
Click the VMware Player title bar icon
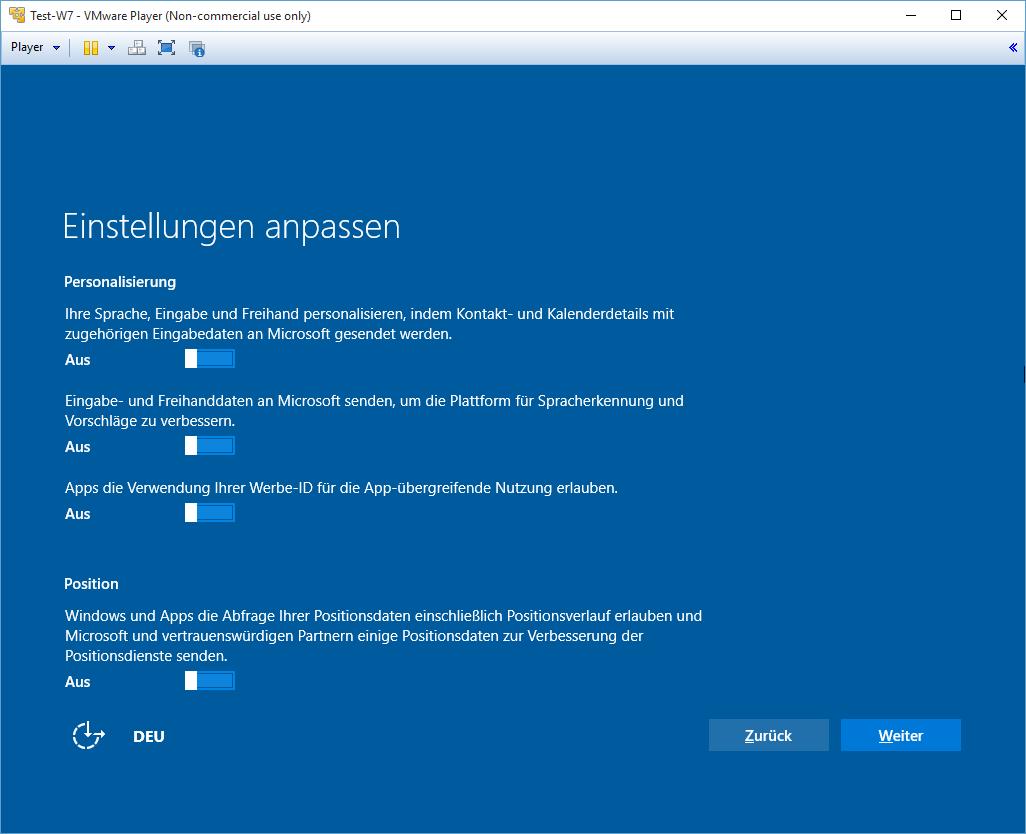[x=17, y=14]
